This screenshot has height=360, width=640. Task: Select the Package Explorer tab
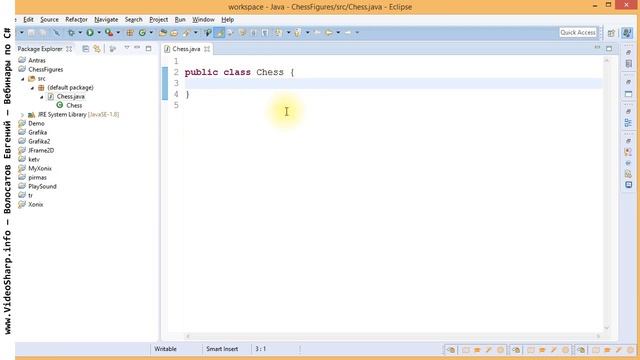tap(40, 49)
